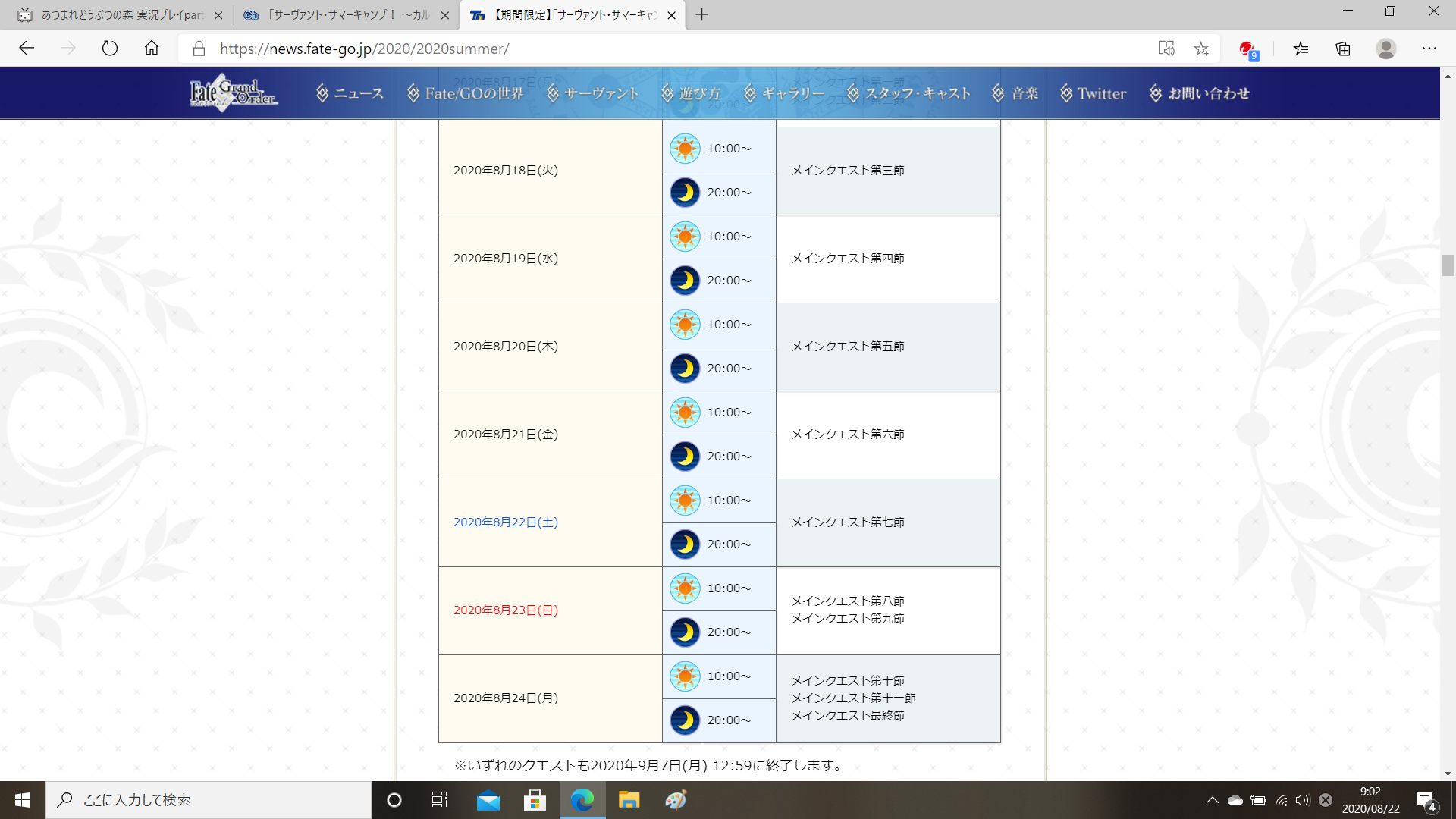Screen dimensions: 1456x819
Task: Click the home icon in toolbar
Action: [152, 49]
